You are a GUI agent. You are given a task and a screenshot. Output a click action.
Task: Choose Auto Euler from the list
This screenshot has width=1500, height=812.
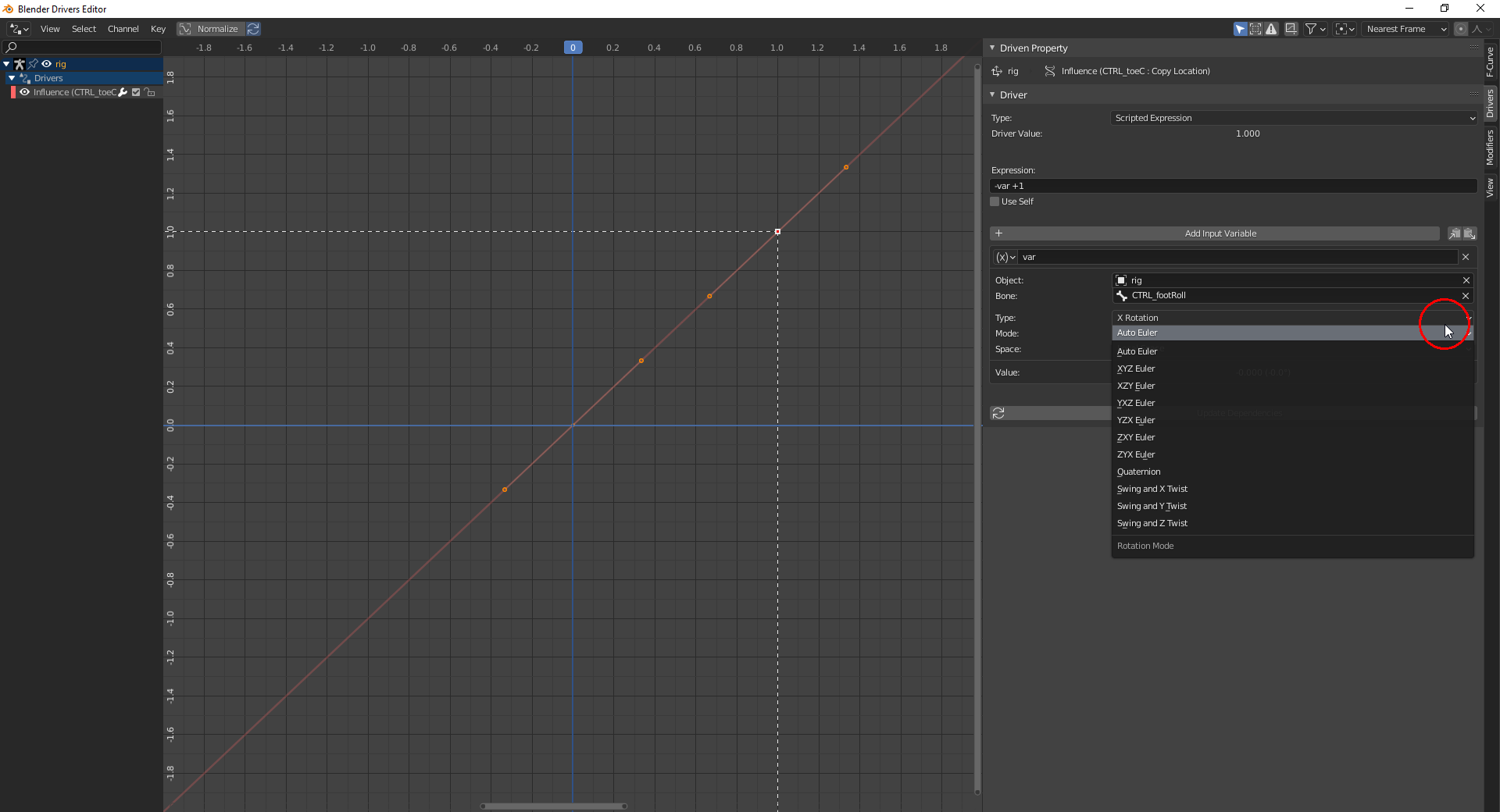click(1293, 351)
